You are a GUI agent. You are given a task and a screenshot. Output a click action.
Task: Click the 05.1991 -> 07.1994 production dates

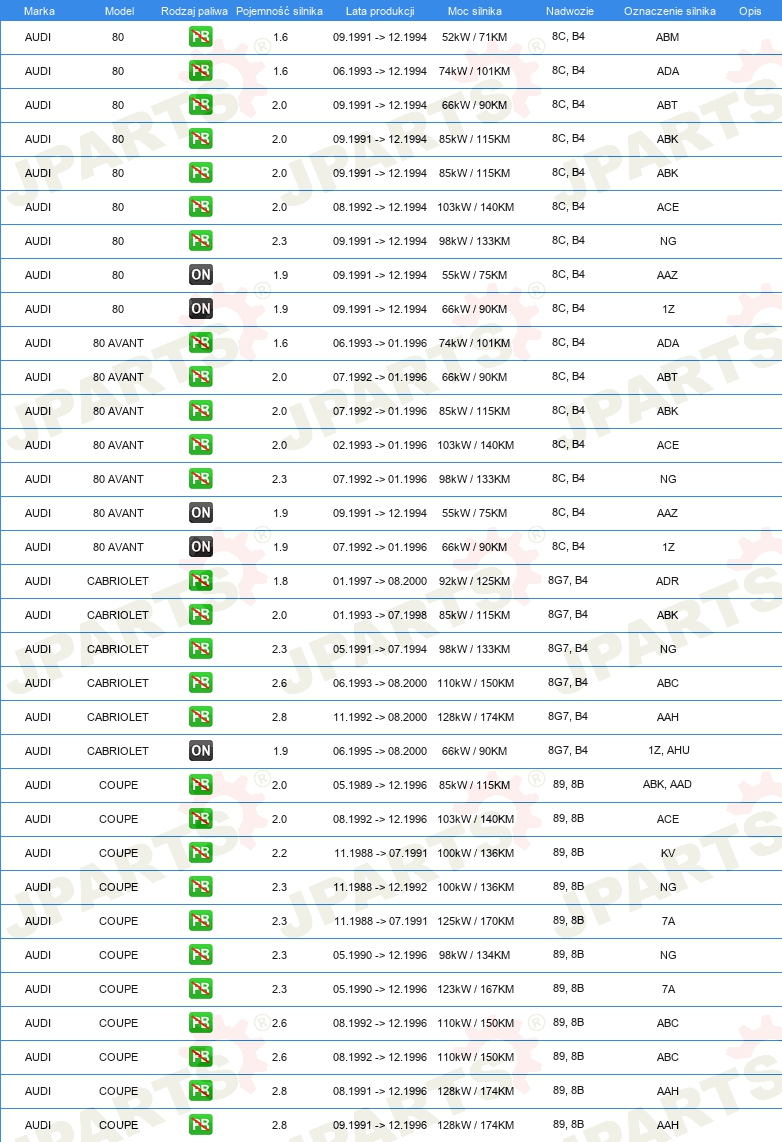(x=380, y=649)
